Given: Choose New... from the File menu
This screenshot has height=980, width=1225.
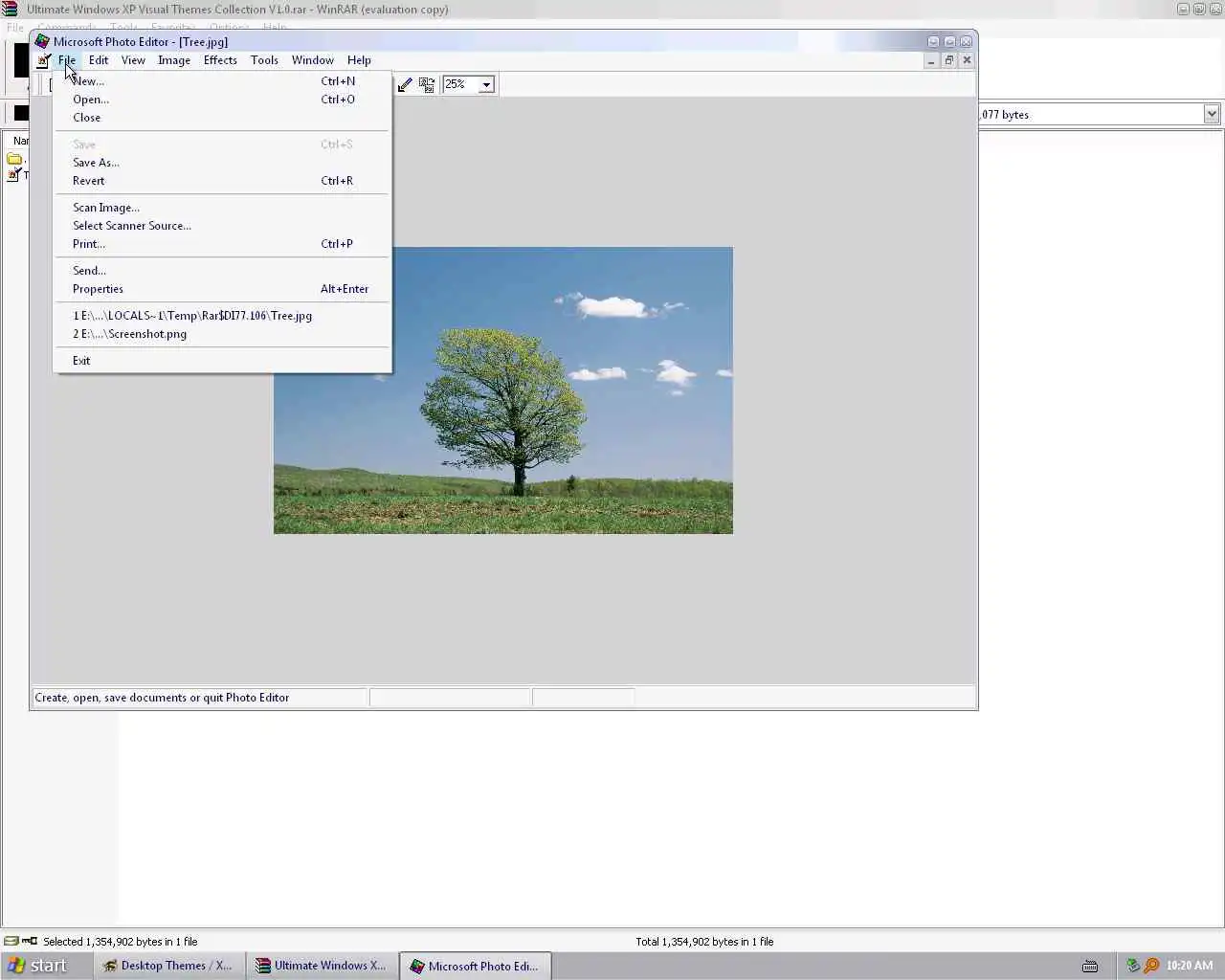Looking at the screenshot, I should 222,81.
